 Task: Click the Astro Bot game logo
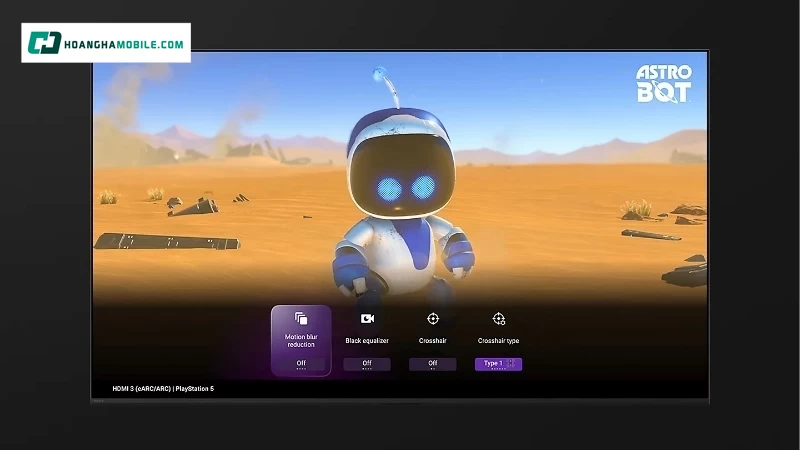tap(664, 84)
